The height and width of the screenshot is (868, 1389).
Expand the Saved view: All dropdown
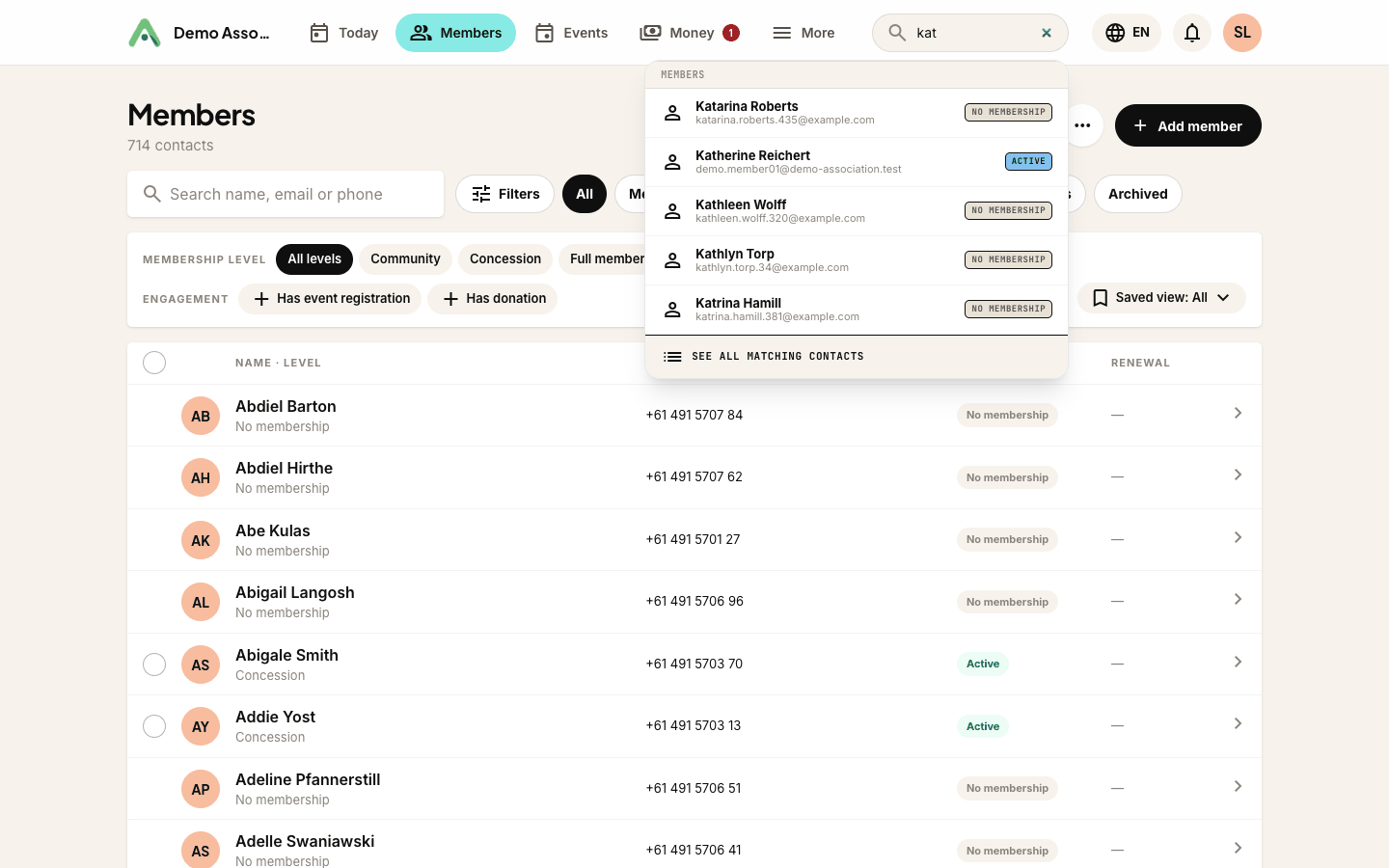click(x=1161, y=298)
